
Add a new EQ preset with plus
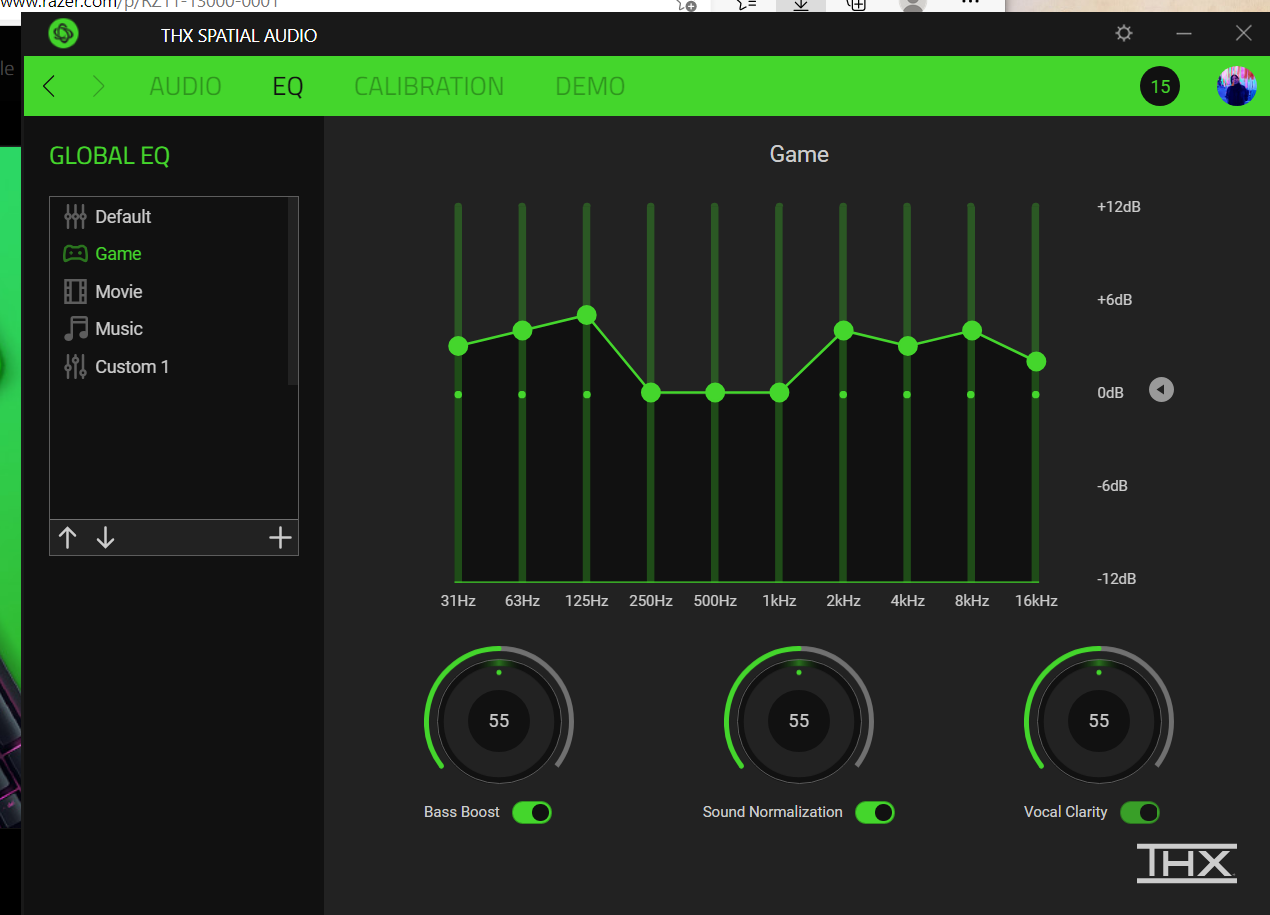pyautogui.click(x=280, y=538)
